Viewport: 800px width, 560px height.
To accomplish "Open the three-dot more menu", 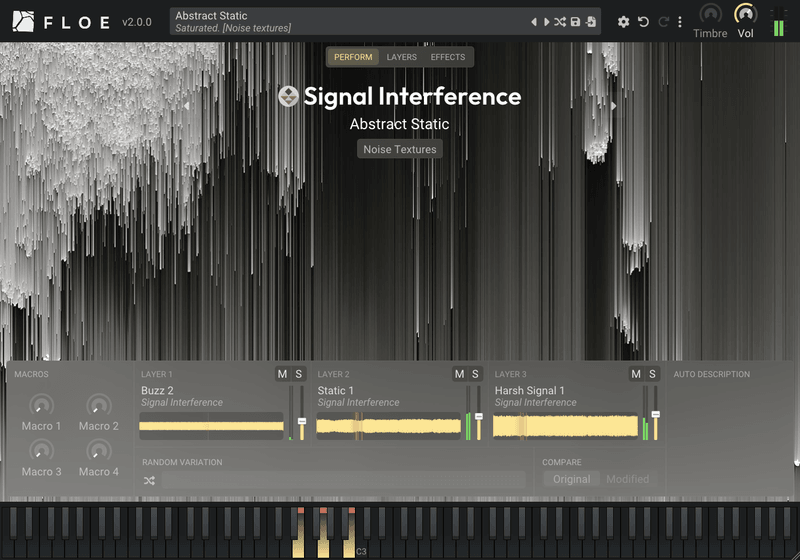I will 680,22.
